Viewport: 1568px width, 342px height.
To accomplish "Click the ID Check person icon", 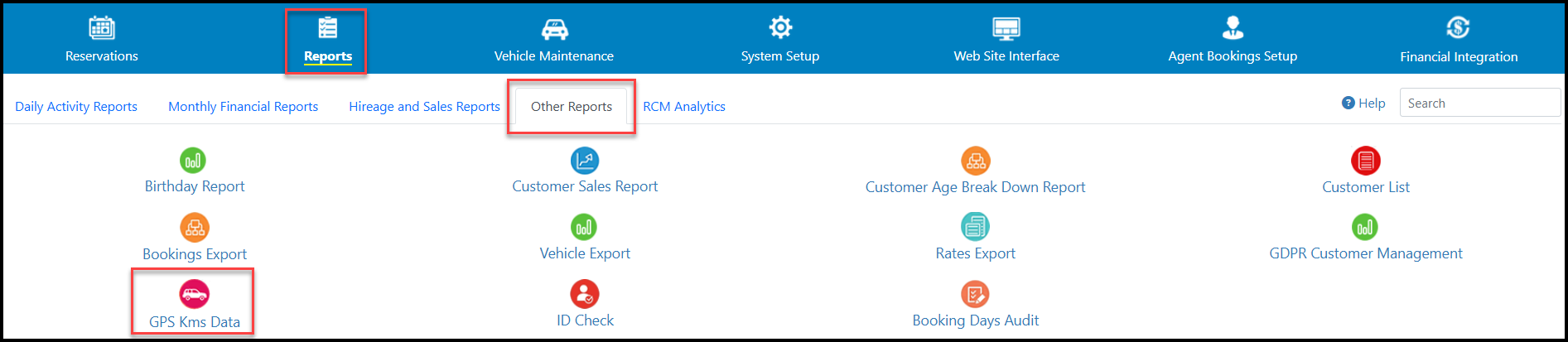I will (x=585, y=293).
